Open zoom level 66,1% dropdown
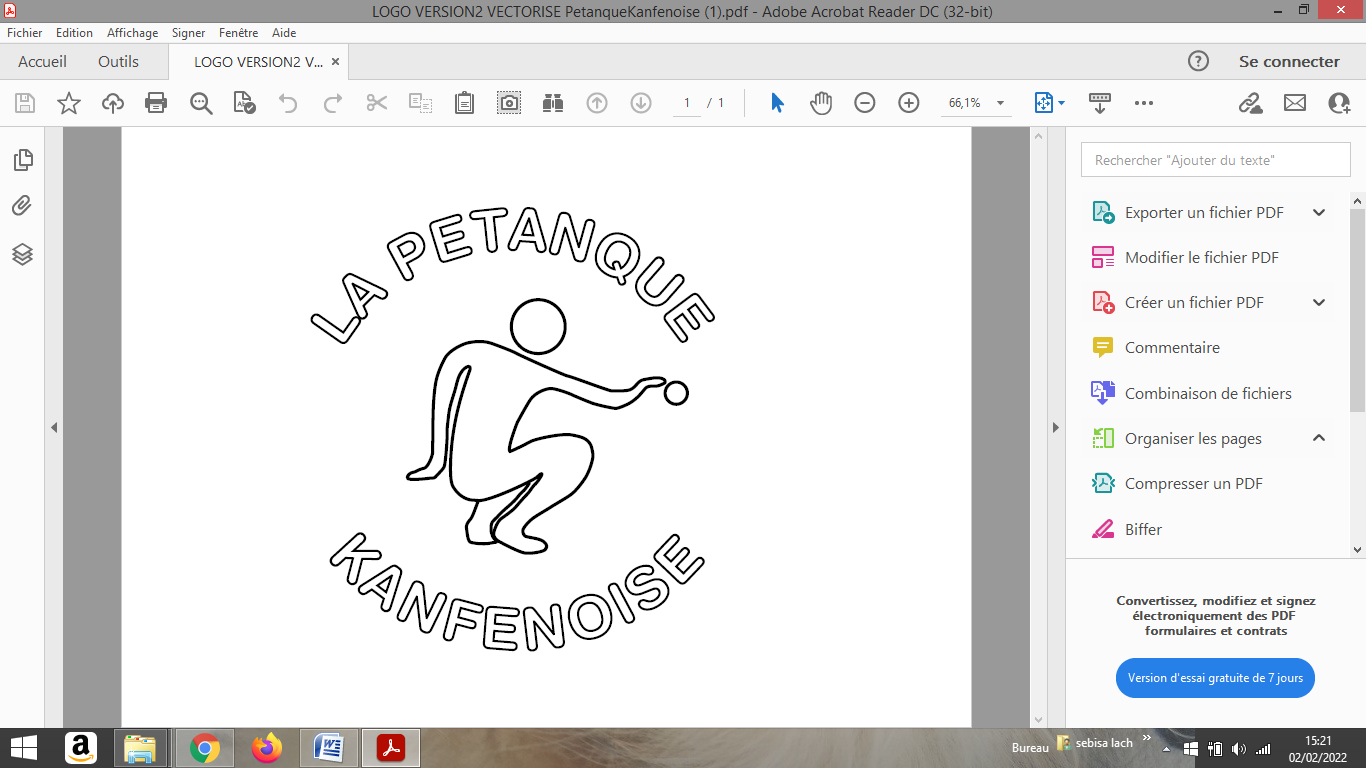Screen dimensions: 1366x768 [1000, 103]
